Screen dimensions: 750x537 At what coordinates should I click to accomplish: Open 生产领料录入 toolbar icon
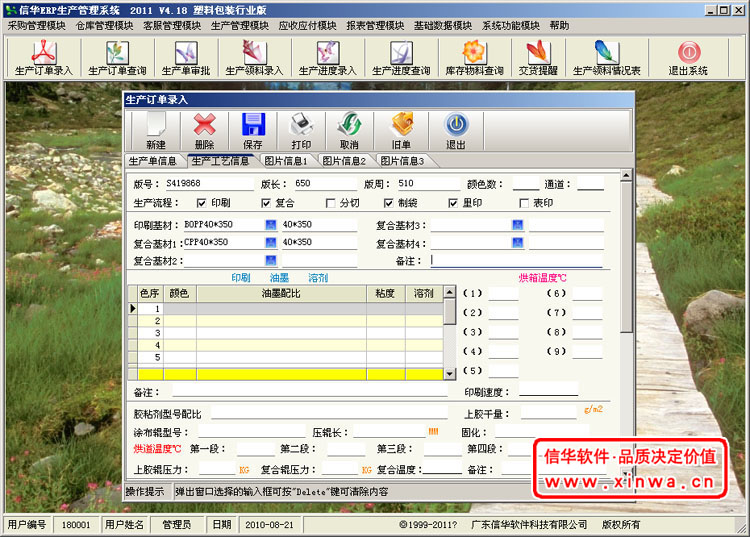click(254, 58)
